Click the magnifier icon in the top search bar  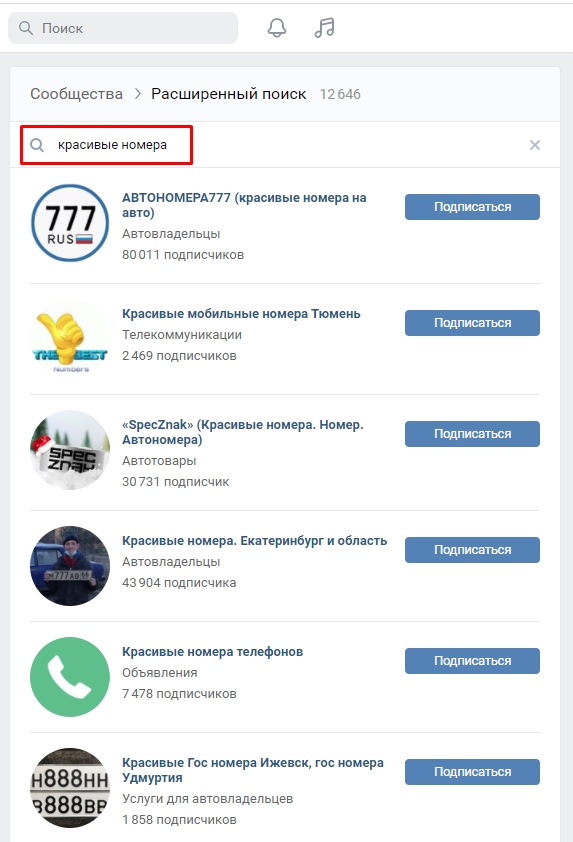26,28
